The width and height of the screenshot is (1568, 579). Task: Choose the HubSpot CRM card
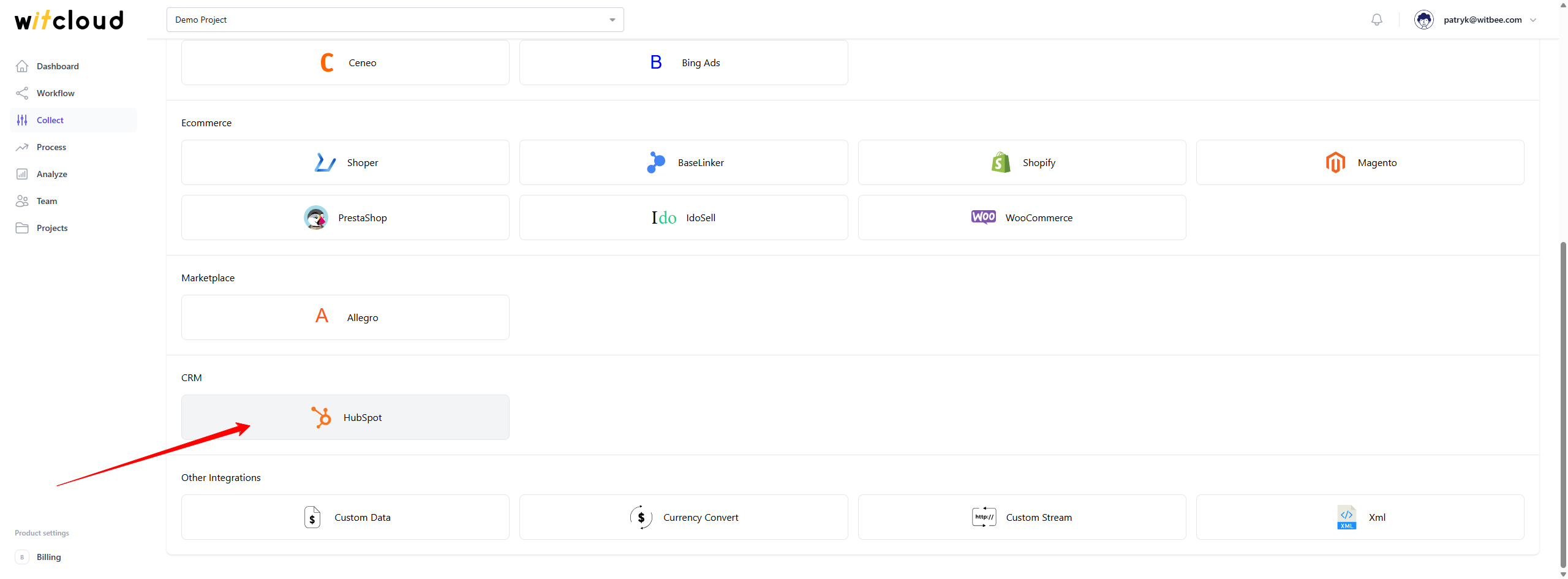[x=345, y=417]
